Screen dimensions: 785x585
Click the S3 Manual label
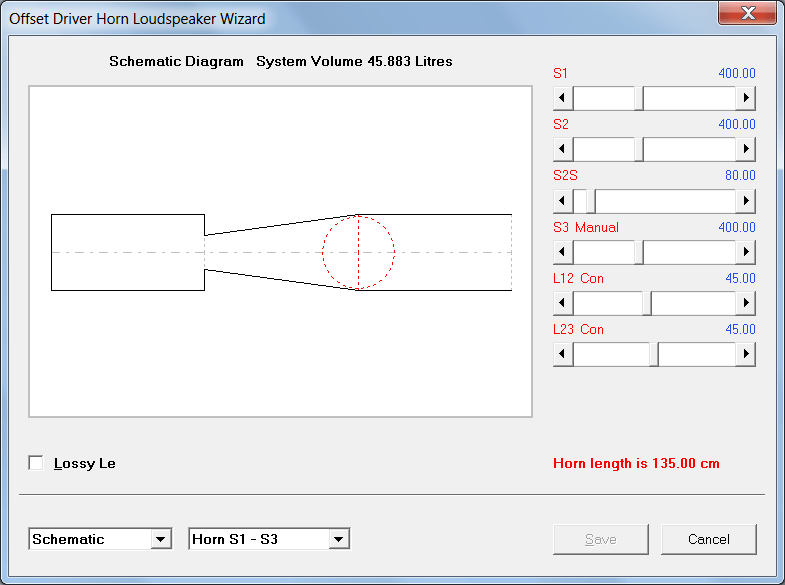(586, 227)
